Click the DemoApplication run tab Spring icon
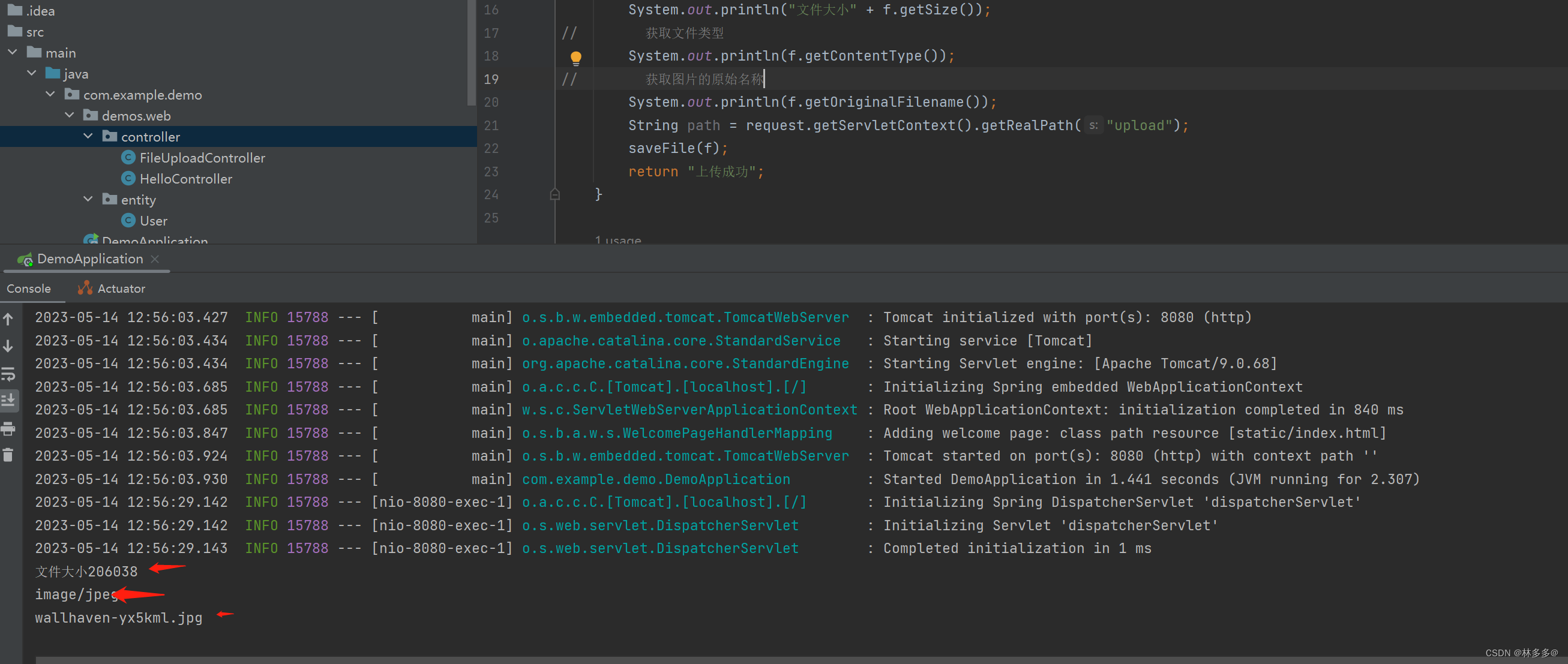The width and height of the screenshot is (1568, 664). point(25,259)
